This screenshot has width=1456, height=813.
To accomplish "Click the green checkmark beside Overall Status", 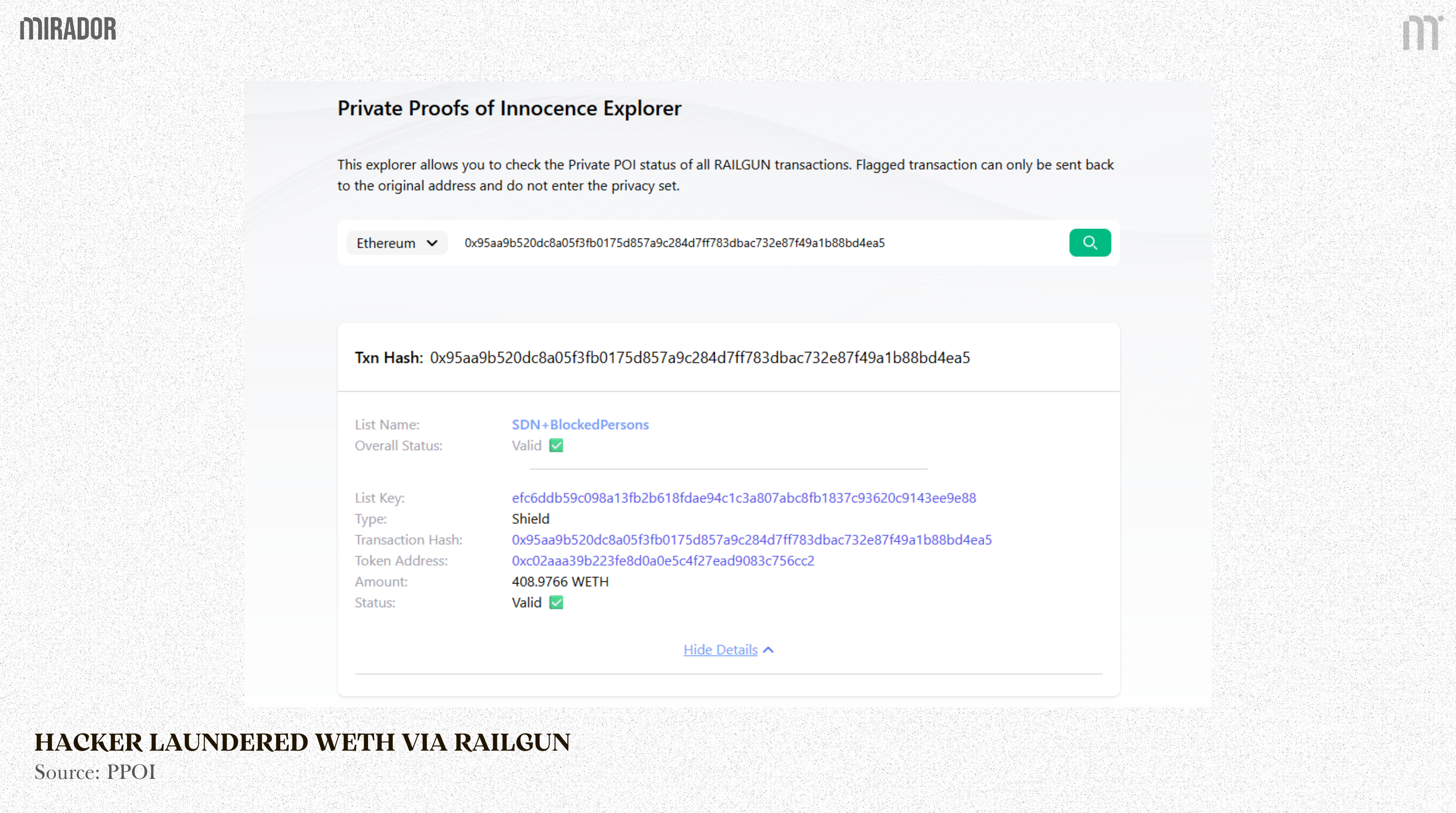I will (556, 446).
